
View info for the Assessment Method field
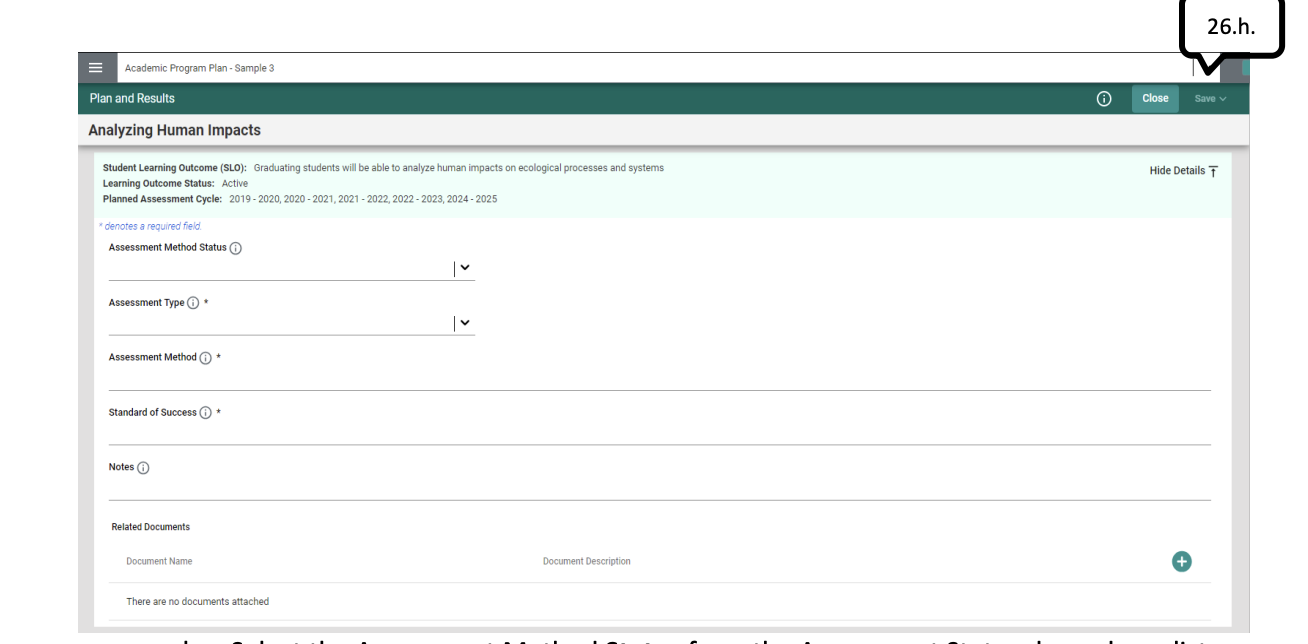pyautogui.click(x=204, y=357)
